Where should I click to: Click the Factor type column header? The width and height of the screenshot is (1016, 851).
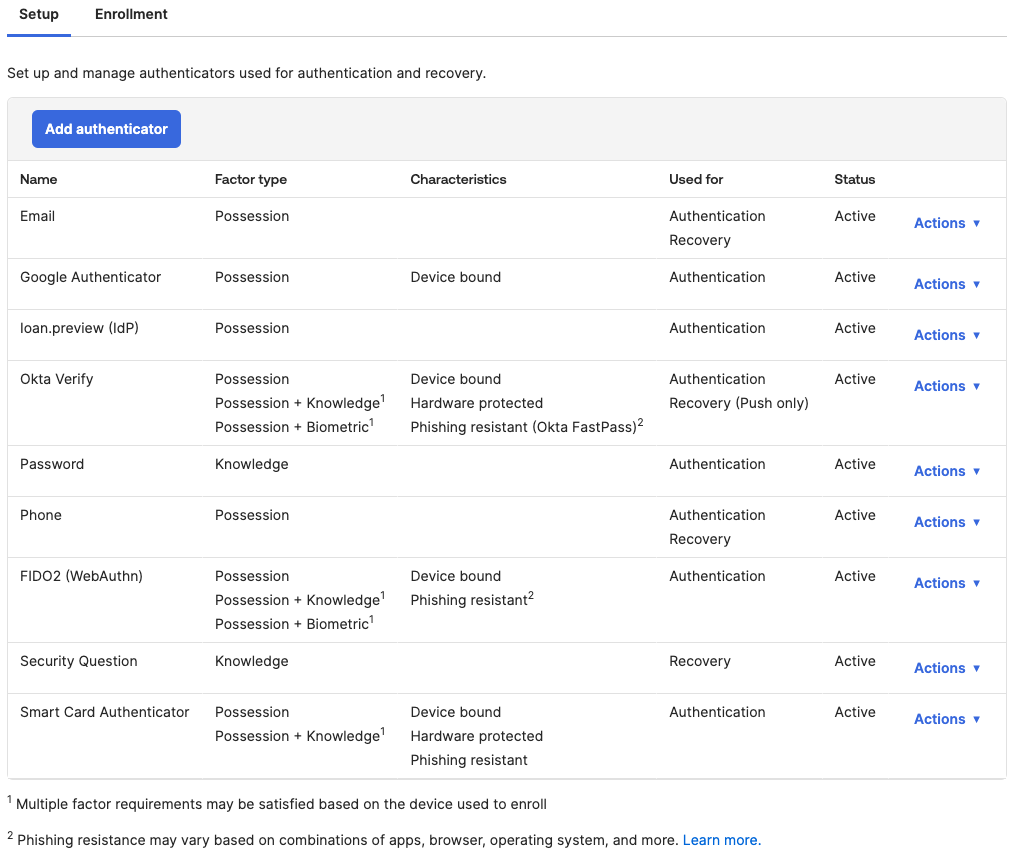(x=251, y=180)
